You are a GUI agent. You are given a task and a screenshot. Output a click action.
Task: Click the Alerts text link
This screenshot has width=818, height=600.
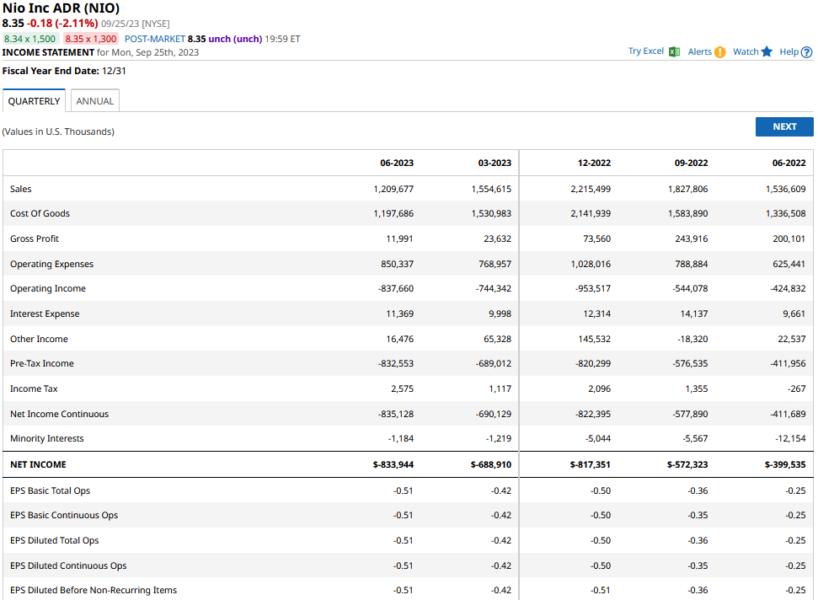[x=699, y=52]
